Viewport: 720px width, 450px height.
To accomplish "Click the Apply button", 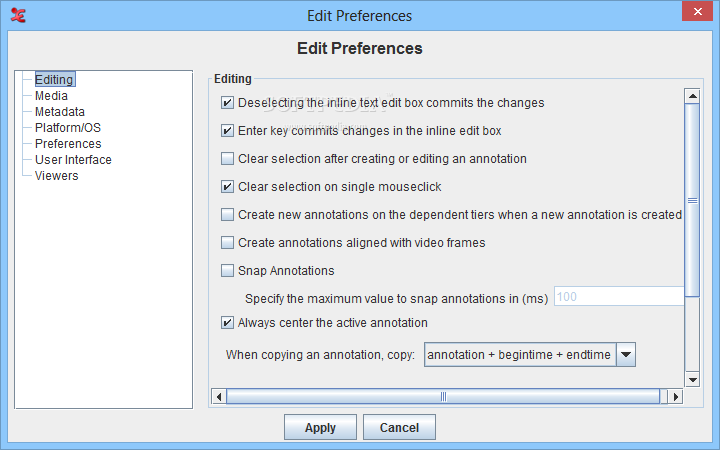I will [x=320, y=428].
